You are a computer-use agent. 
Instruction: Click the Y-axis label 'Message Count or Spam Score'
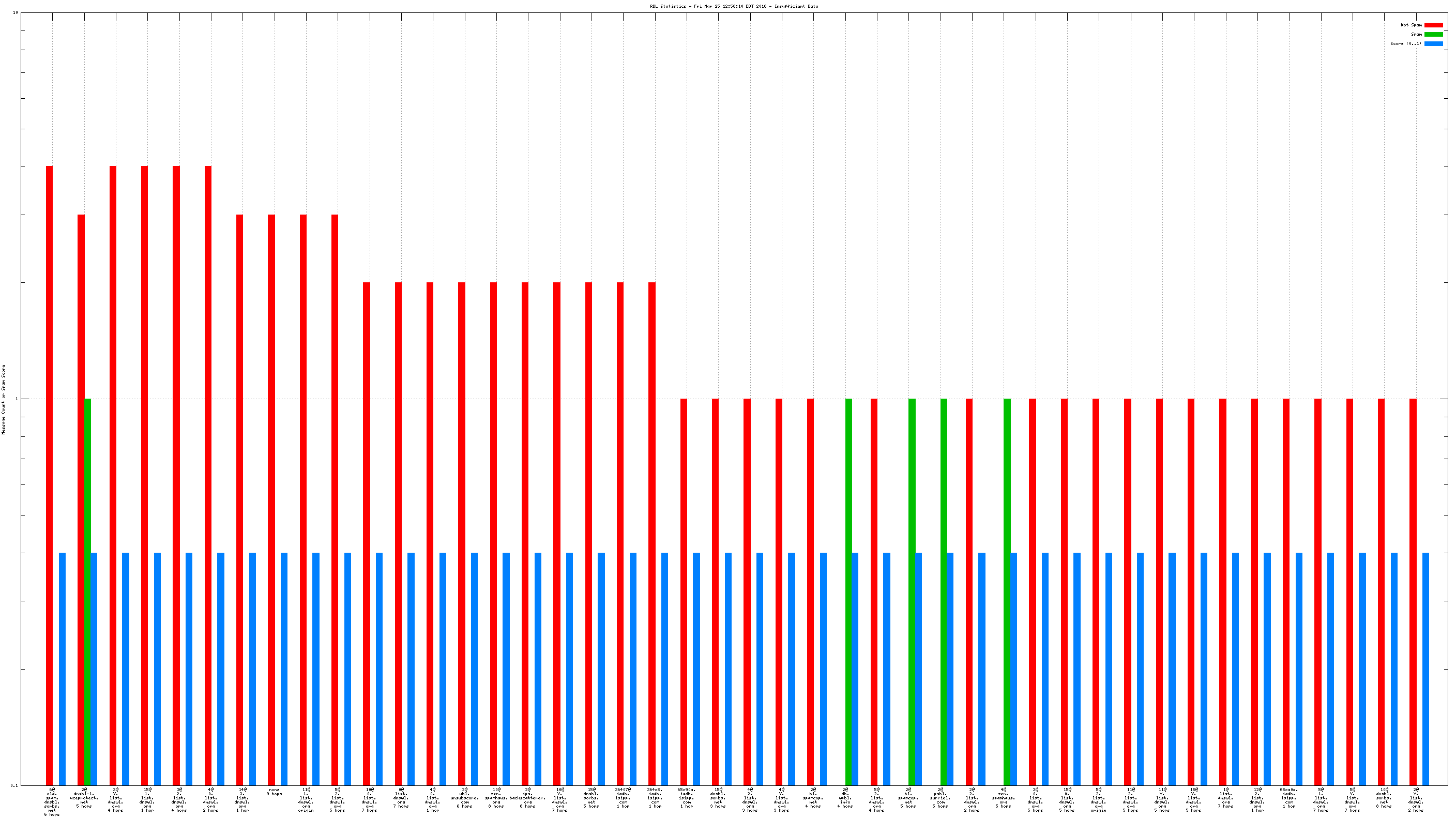tap(4, 399)
